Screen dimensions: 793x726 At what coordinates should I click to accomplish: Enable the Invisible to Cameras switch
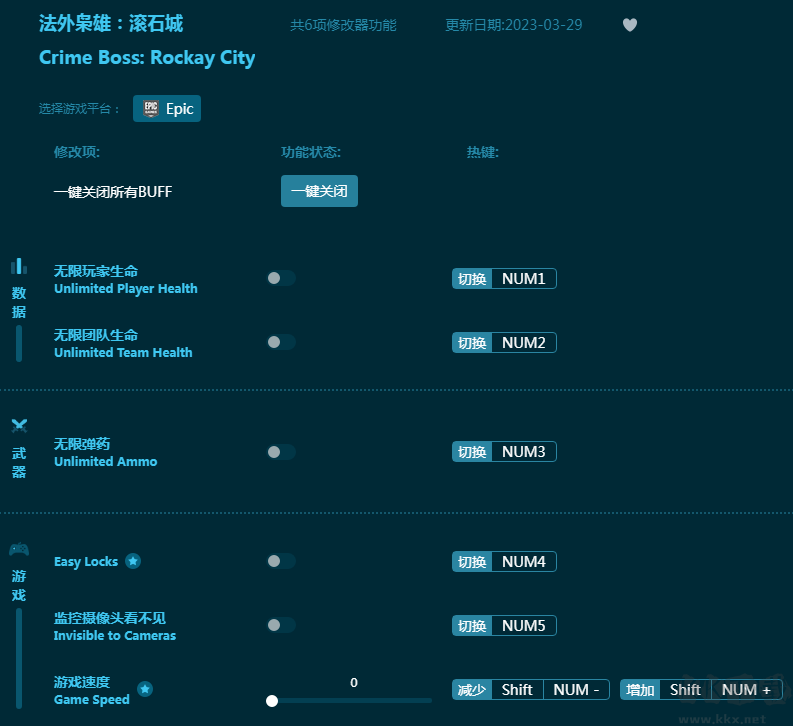tap(281, 625)
